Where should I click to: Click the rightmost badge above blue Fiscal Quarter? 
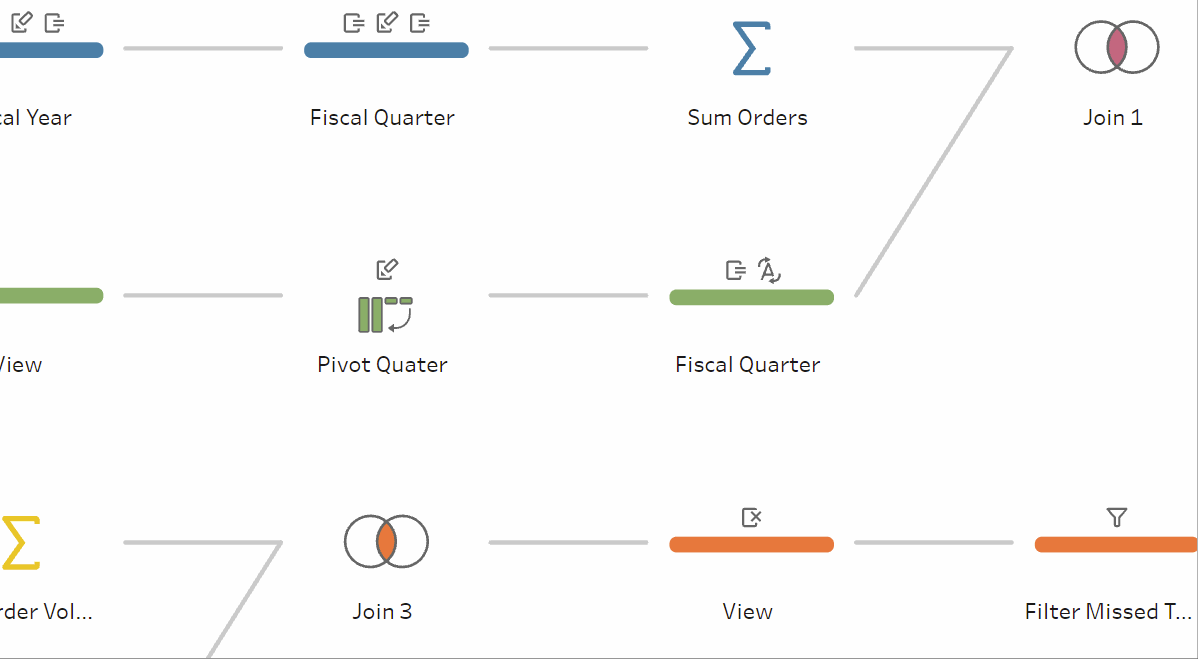pyautogui.click(x=419, y=22)
